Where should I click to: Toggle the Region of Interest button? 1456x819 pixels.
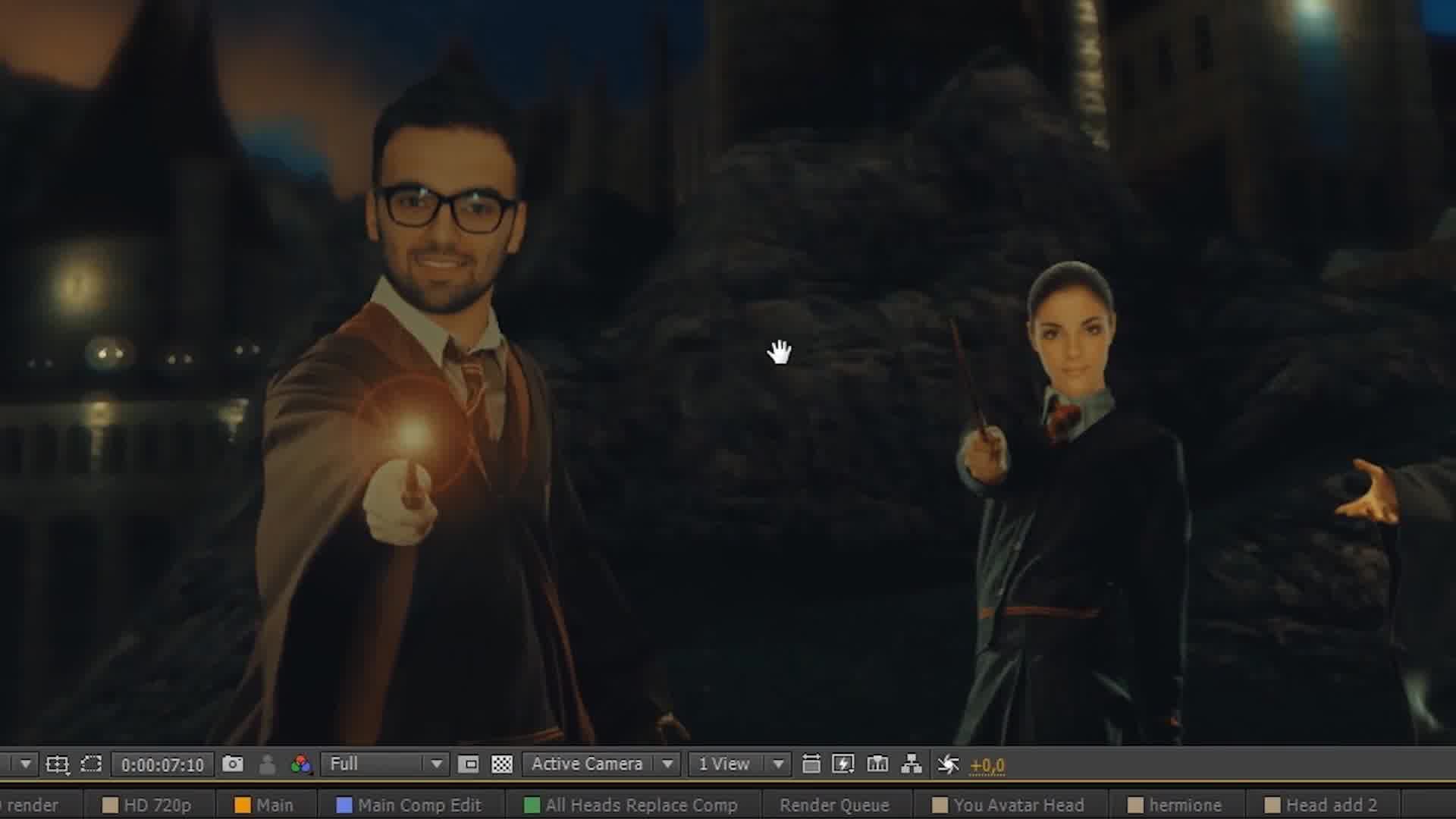(469, 764)
